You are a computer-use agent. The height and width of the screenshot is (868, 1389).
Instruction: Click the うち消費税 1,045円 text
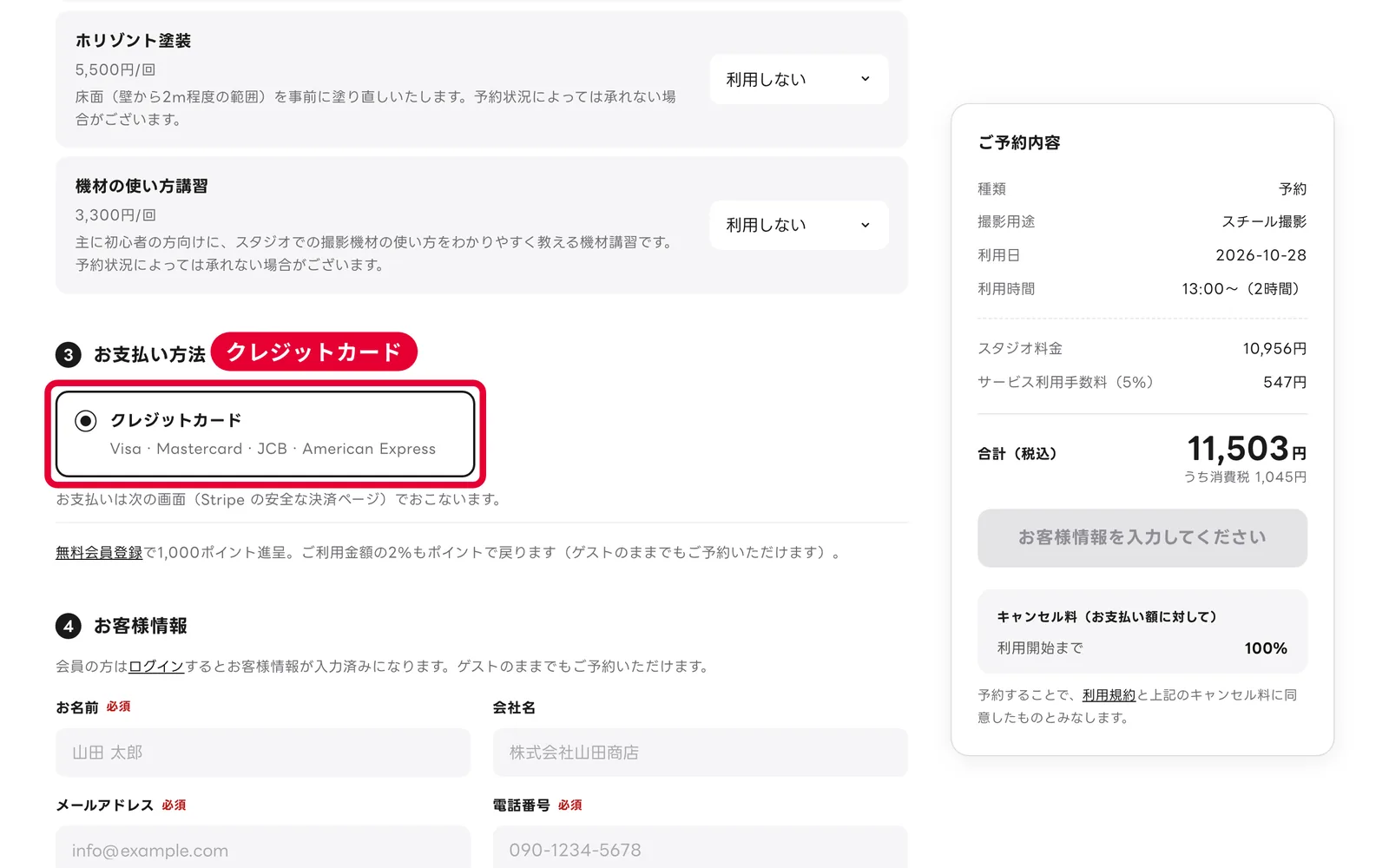pyautogui.click(x=1245, y=477)
